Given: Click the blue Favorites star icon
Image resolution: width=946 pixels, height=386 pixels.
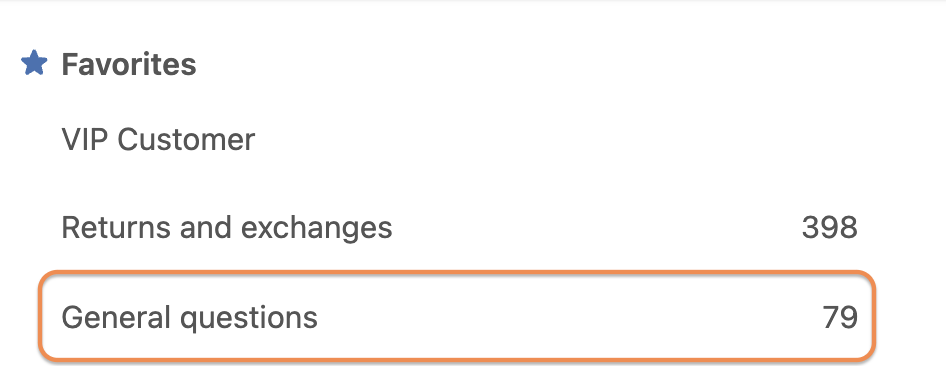Looking at the screenshot, I should click(34, 63).
